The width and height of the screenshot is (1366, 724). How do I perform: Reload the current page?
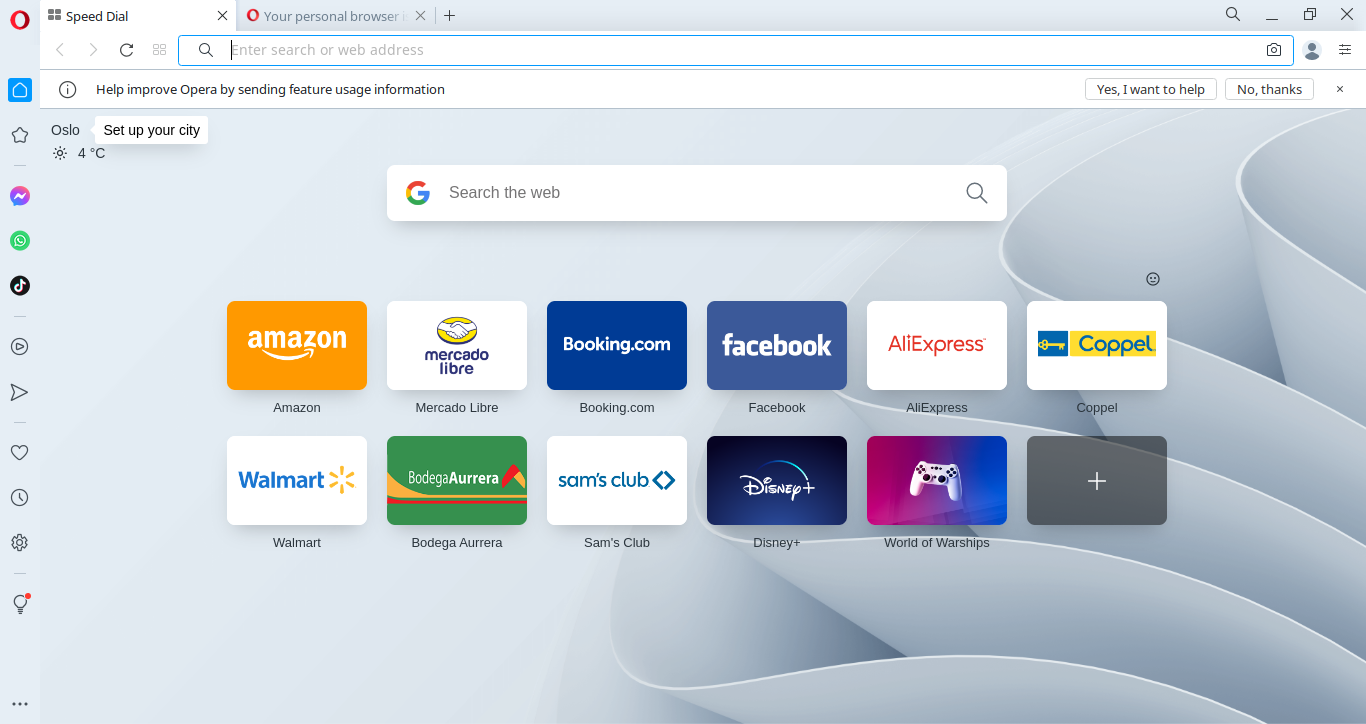click(126, 50)
